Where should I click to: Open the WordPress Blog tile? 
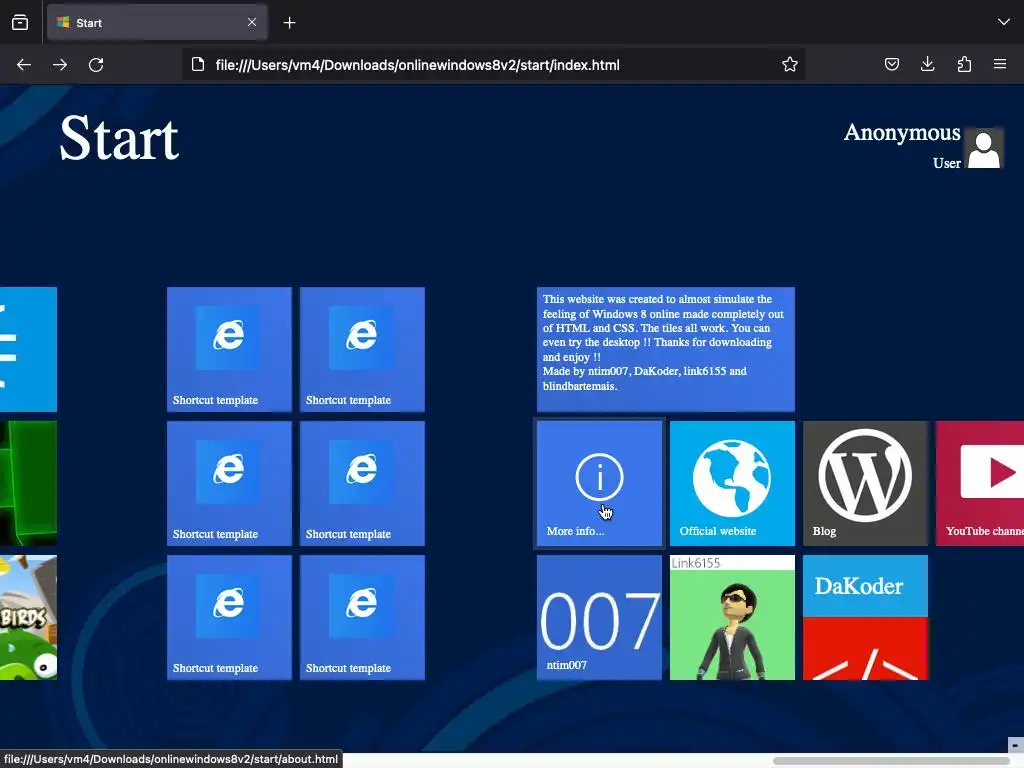pos(865,483)
